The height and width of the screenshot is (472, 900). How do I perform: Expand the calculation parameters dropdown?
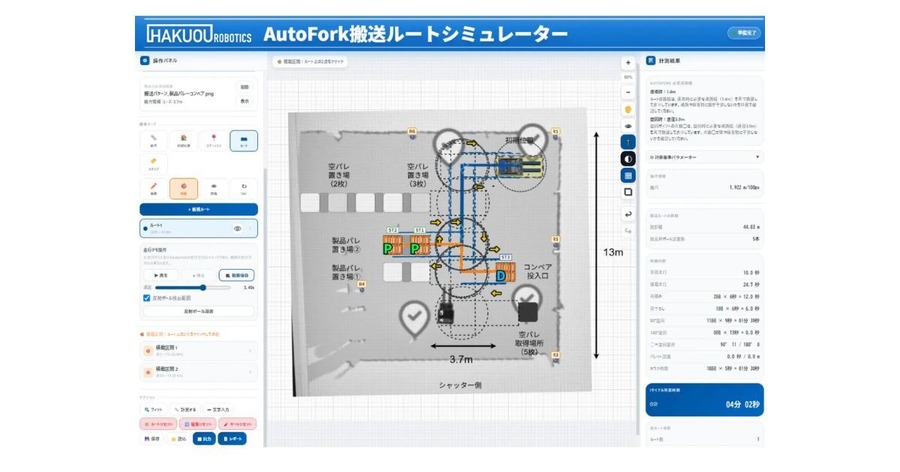[x=704, y=157]
